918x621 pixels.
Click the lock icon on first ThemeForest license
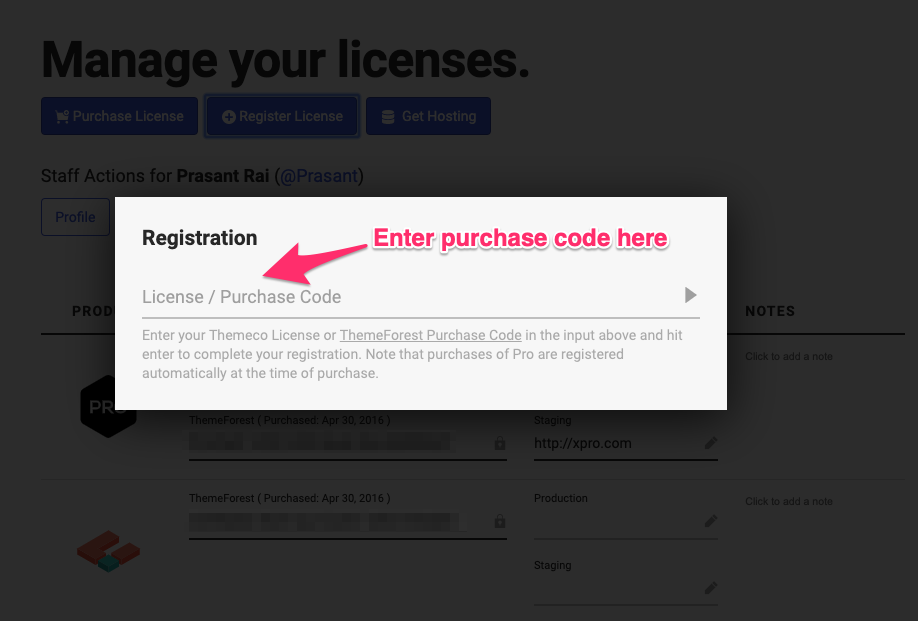point(499,443)
